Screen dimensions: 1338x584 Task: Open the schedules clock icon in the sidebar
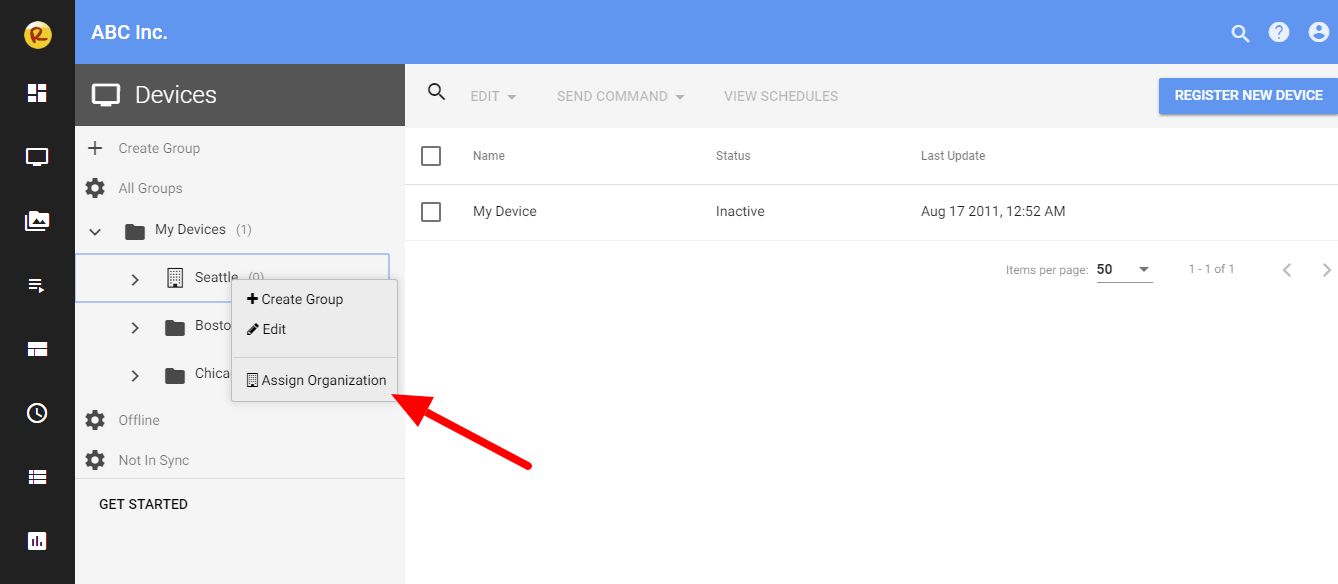click(37, 413)
